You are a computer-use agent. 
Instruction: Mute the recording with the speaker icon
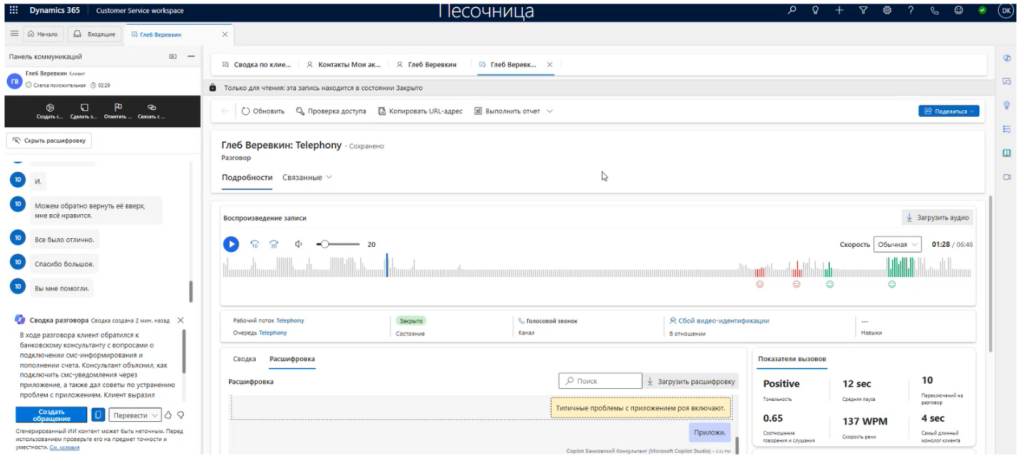298,244
